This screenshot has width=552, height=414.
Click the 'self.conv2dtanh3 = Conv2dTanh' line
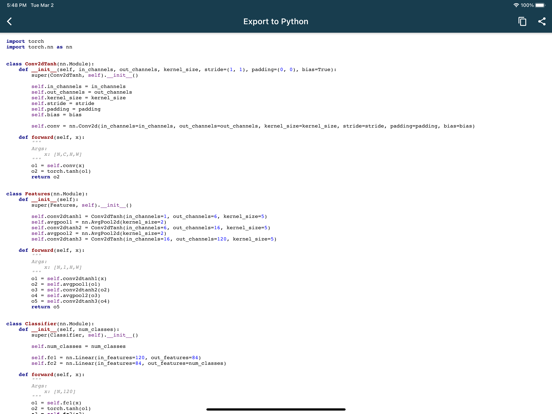[x=154, y=239]
